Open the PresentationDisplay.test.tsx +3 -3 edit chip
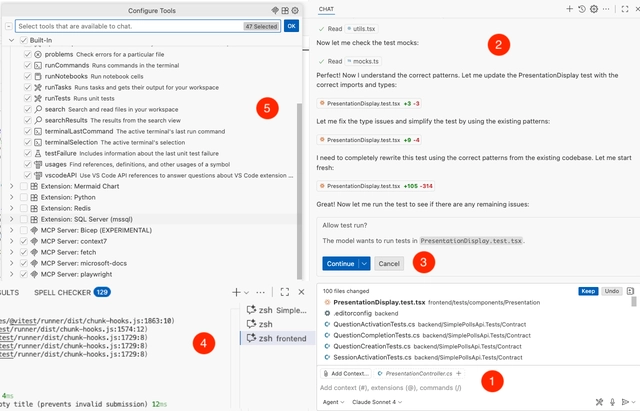Screen dimensions: 640x411 coord(369,104)
